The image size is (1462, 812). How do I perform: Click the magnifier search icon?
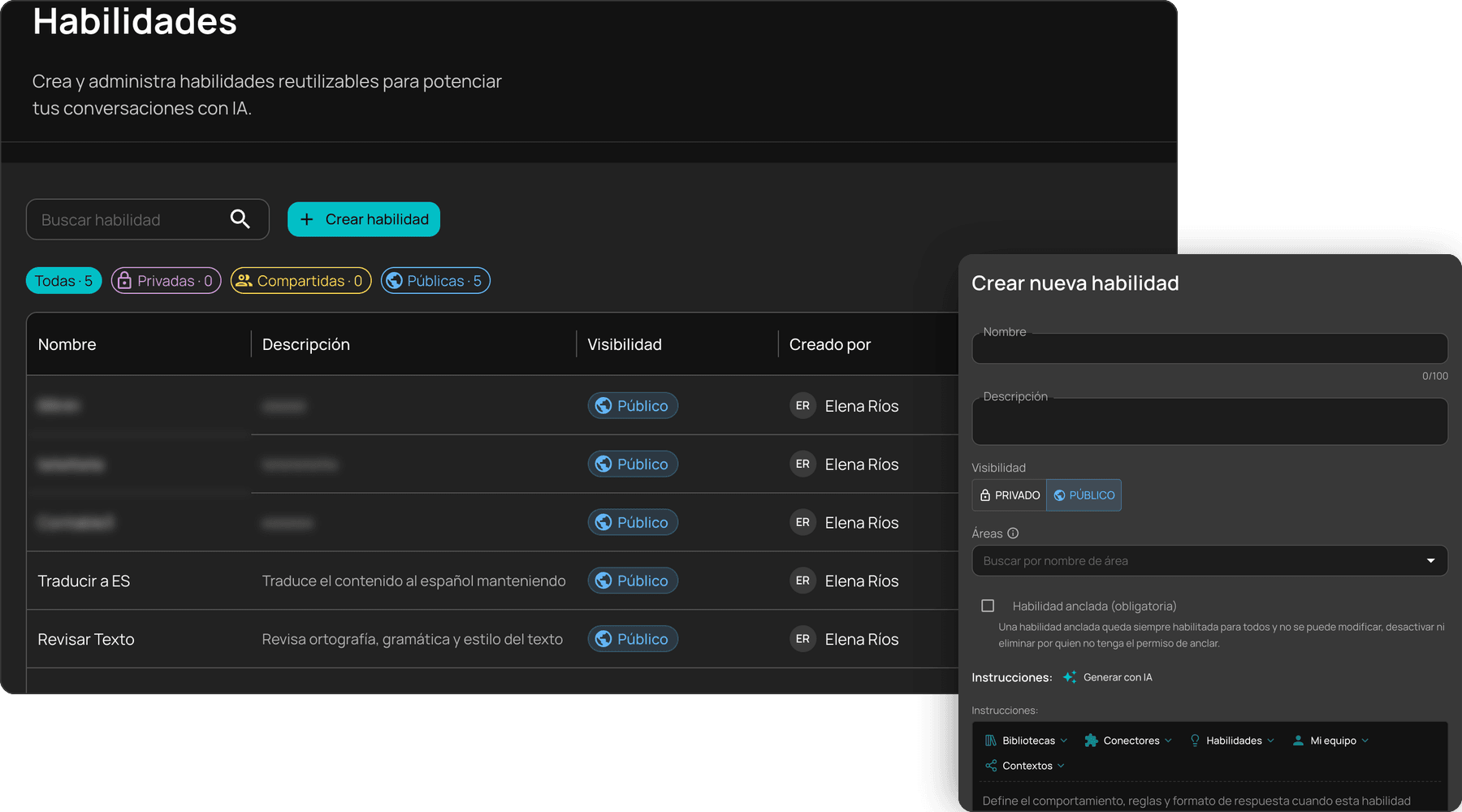point(240,218)
